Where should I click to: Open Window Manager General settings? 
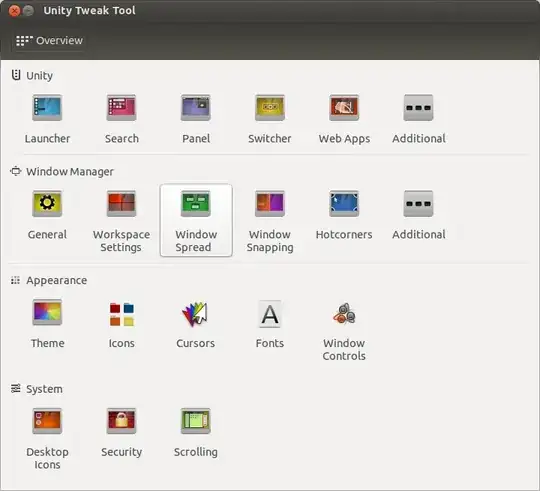tap(47, 215)
